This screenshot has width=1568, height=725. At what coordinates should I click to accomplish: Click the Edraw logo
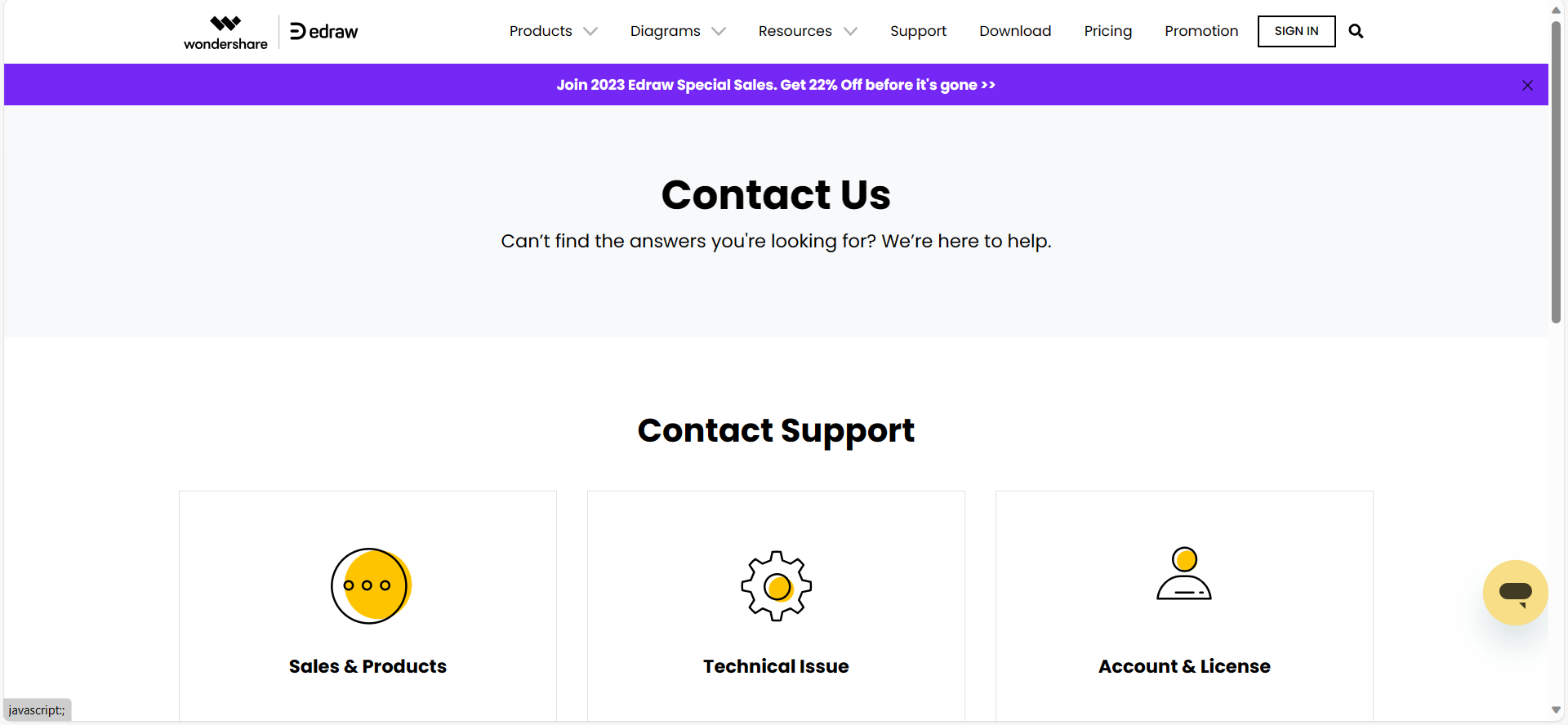(324, 32)
